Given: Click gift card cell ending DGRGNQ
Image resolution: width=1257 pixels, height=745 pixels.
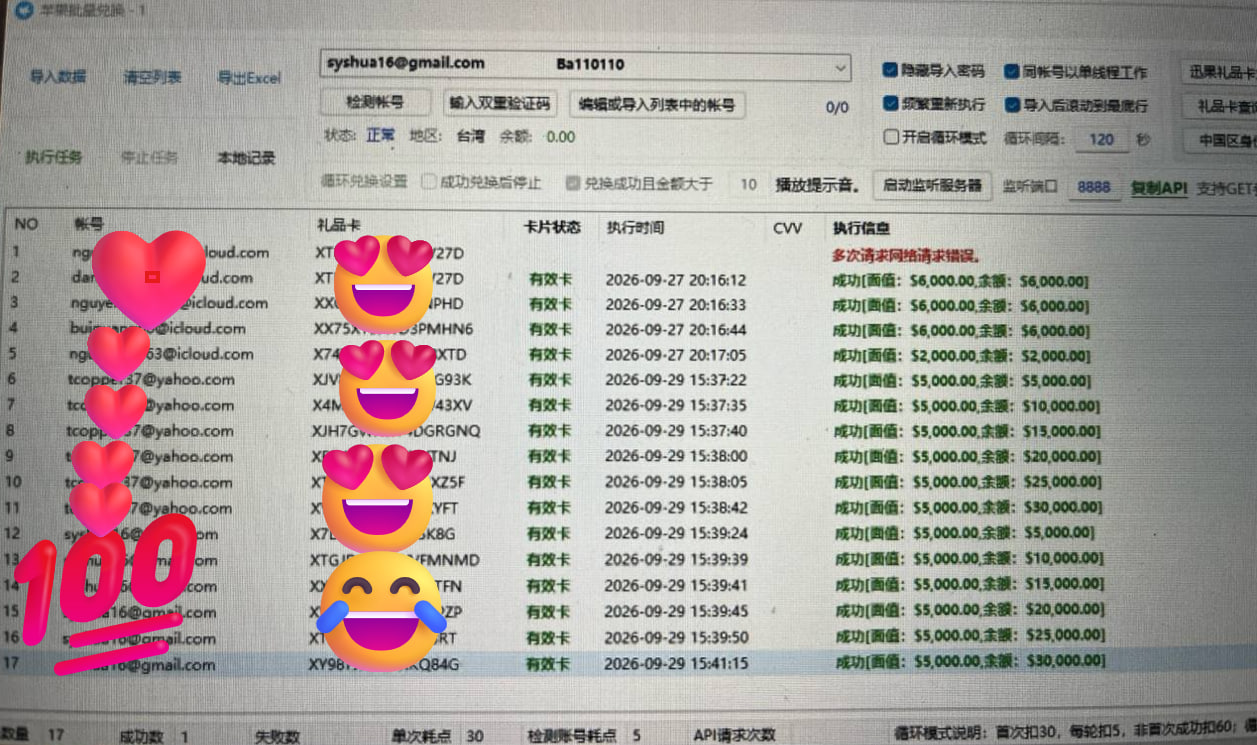Looking at the screenshot, I should pyautogui.click(x=397, y=431).
